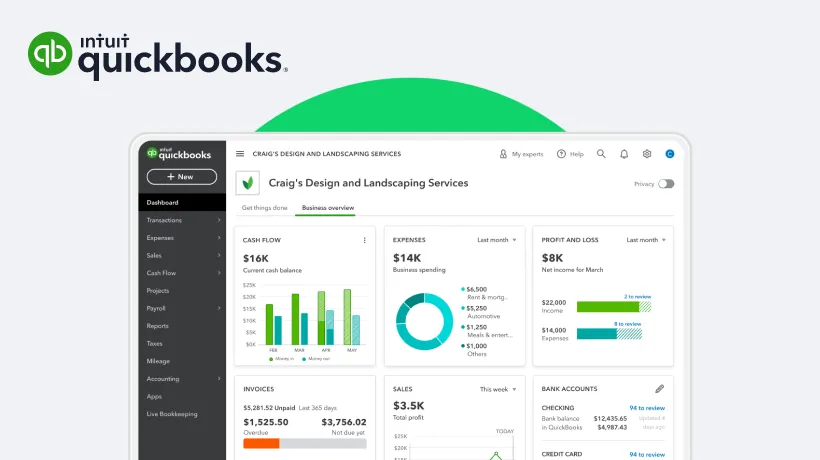This screenshot has width=820, height=460.
Task: Click the $4,987.43 in QuickBooks balance
Action: [x=612, y=428]
